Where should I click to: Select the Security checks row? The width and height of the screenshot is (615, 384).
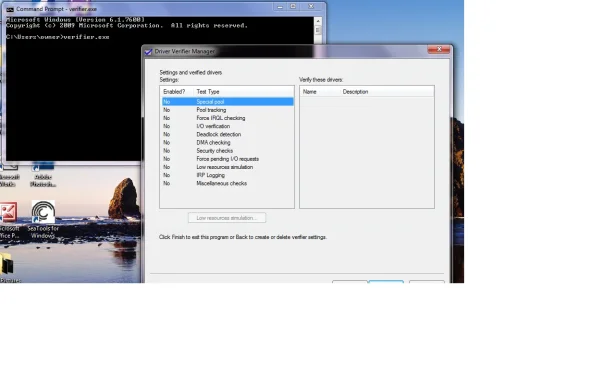click(x=227, y=151)
